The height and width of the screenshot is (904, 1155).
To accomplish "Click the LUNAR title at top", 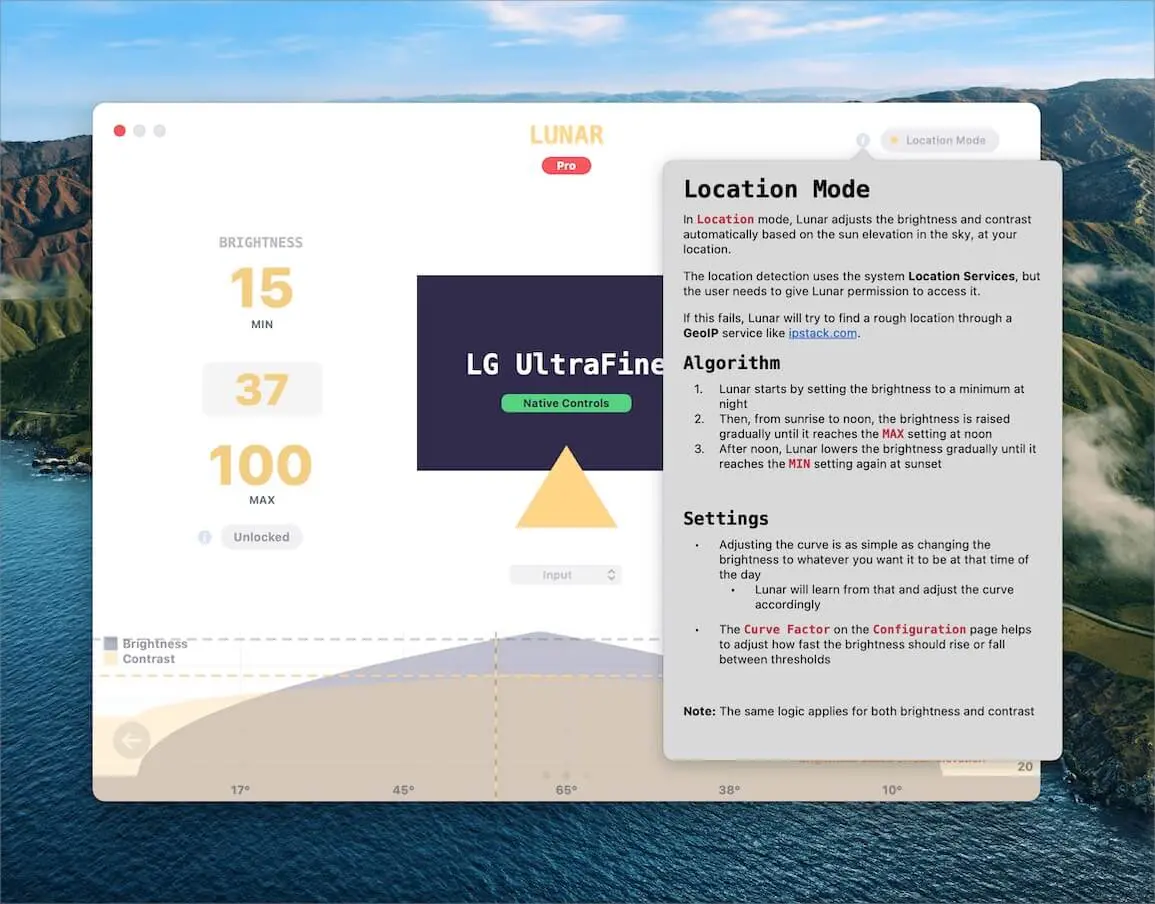I will pos(566,135).
